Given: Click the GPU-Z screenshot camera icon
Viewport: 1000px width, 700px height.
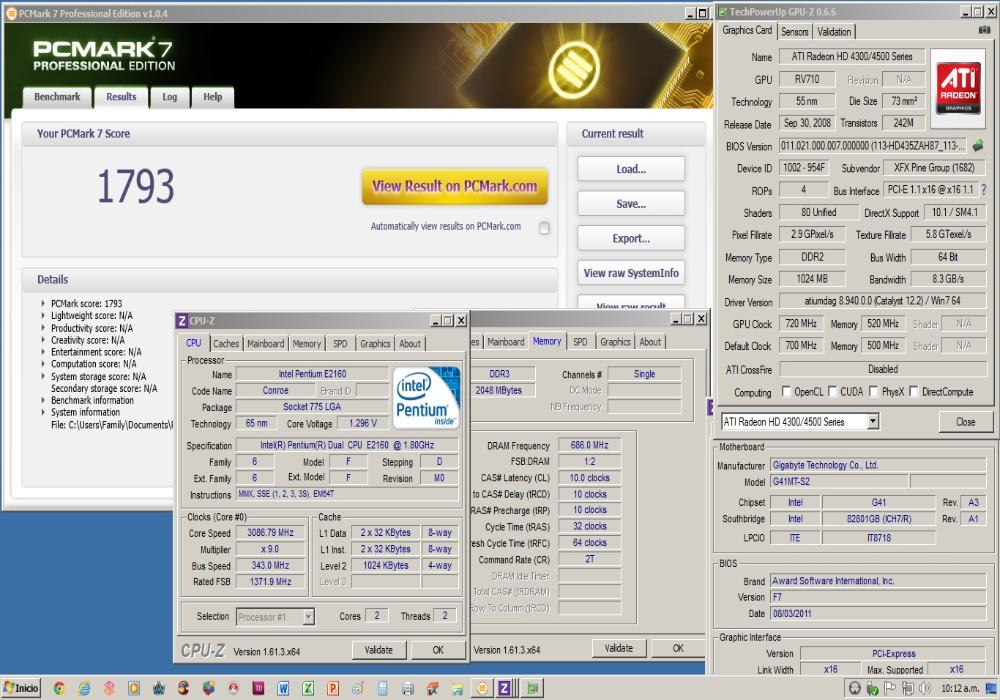Looking at the screenshot, I should (984, 30).
